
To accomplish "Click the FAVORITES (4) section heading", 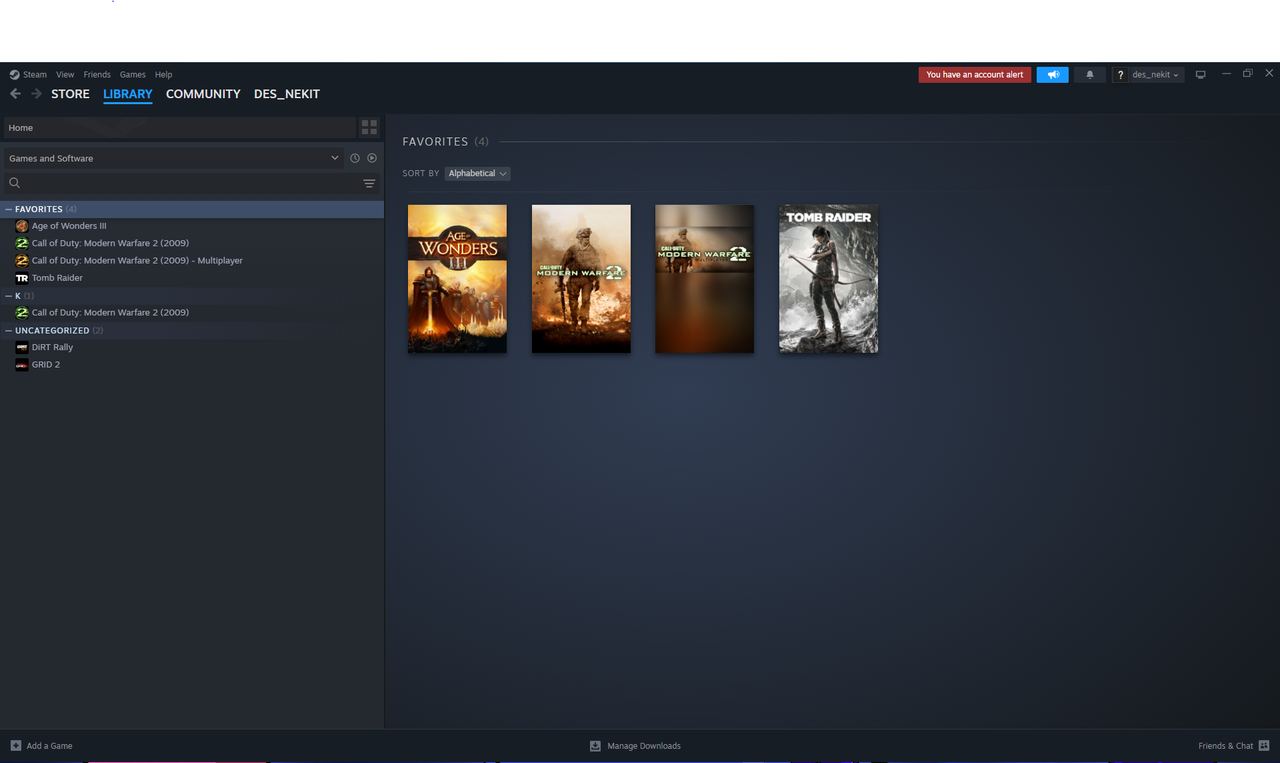I will coord(446,142).
